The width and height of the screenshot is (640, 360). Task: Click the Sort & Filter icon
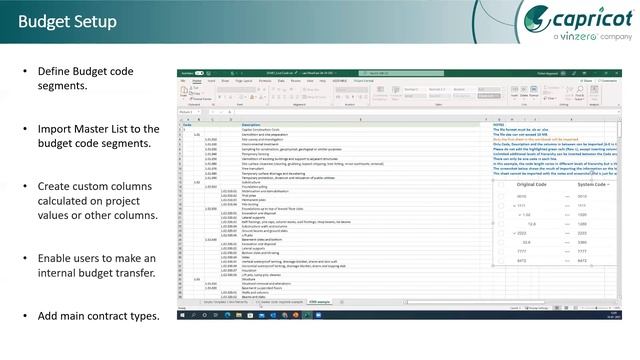(x=569, y=93)
